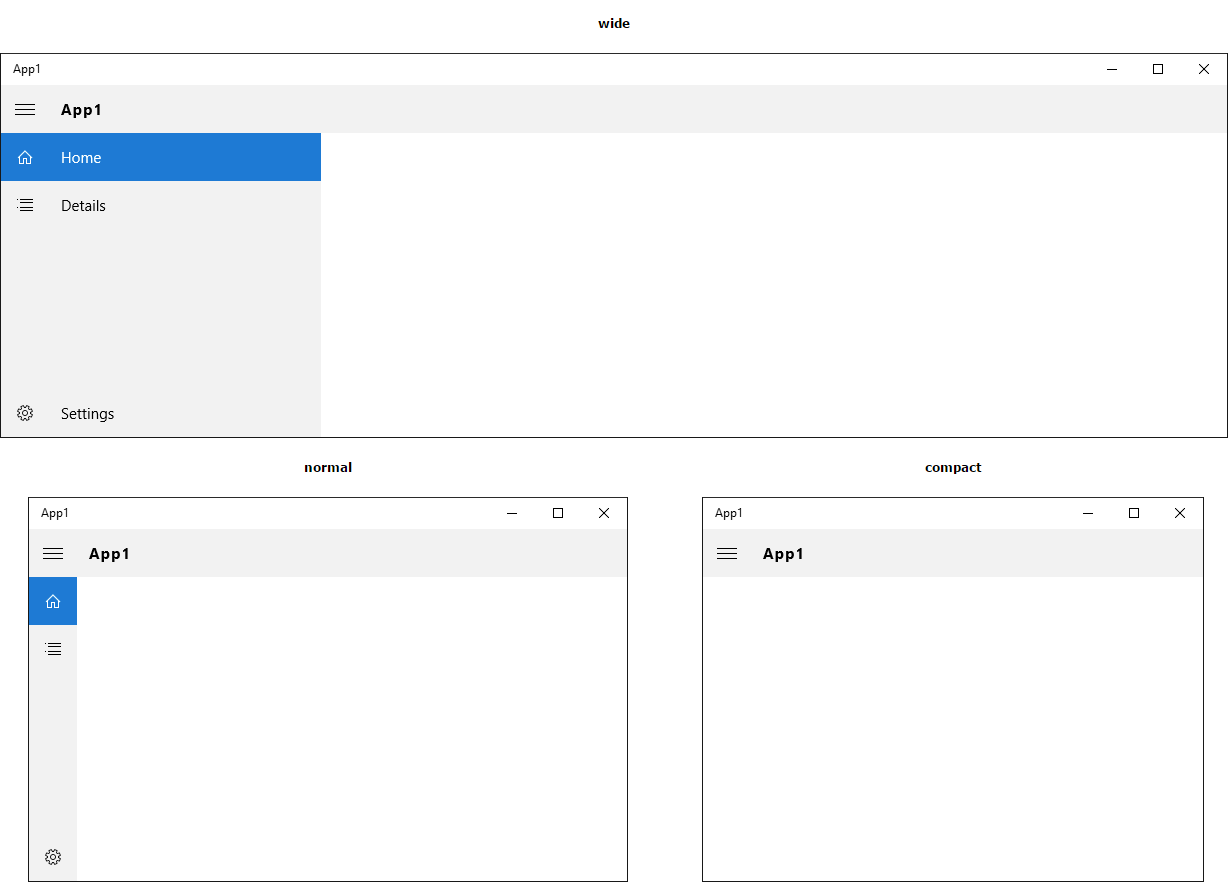This screenshot has height=882, width=1228.
Task: Maximize the wide App1 window
Action: click(1158, 69)
